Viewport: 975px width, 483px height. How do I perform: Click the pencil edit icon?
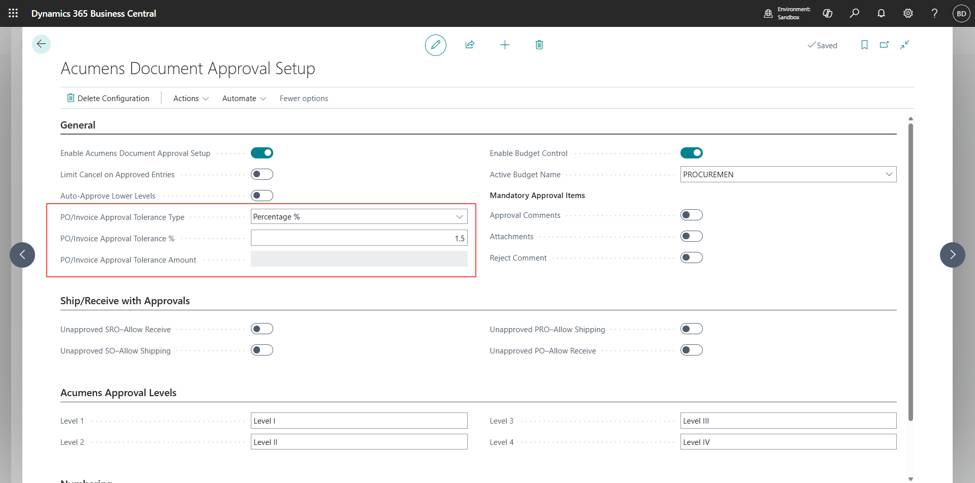point(436,45)
